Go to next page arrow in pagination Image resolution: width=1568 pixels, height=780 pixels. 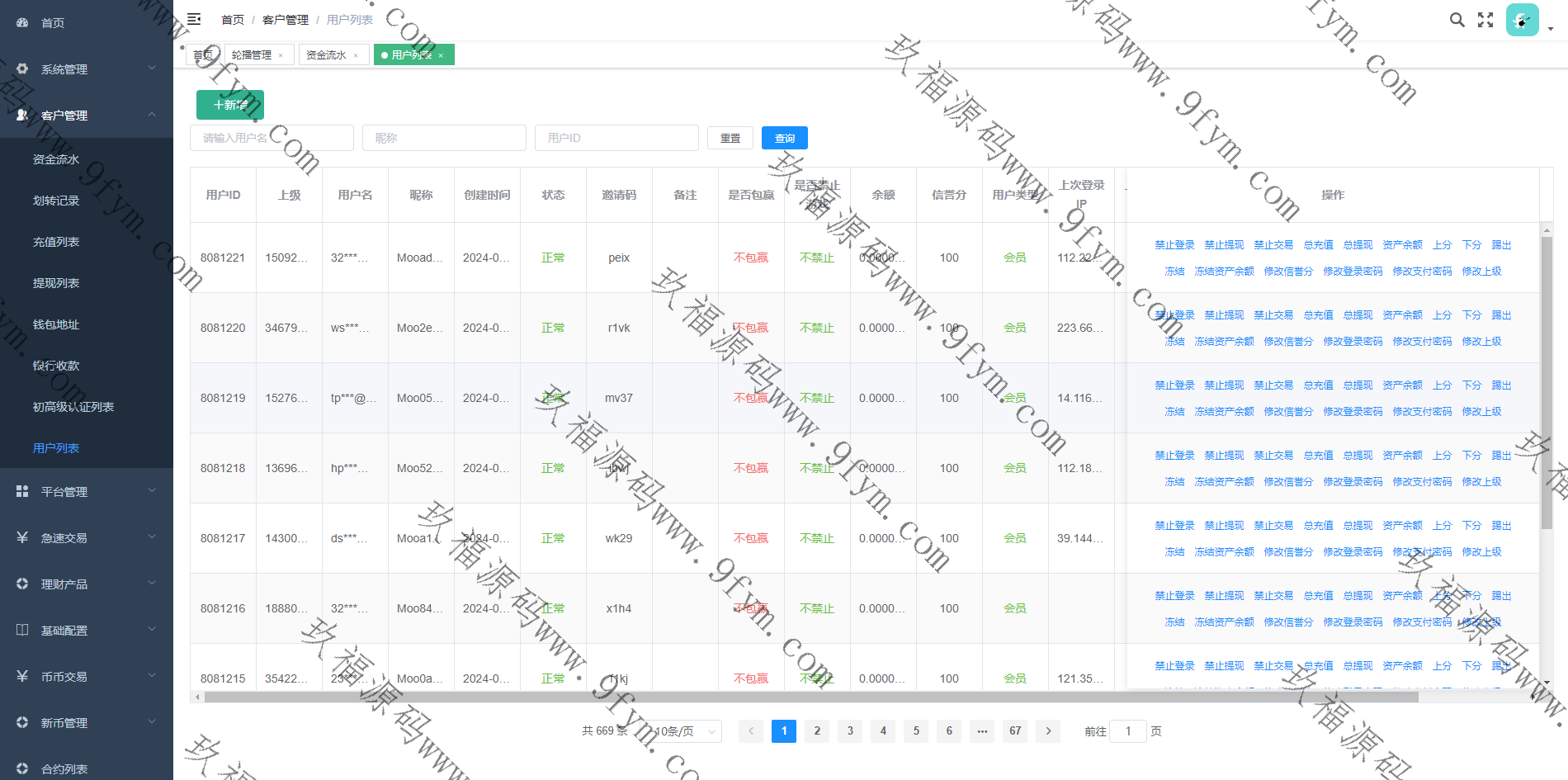tap(1048, 730)
